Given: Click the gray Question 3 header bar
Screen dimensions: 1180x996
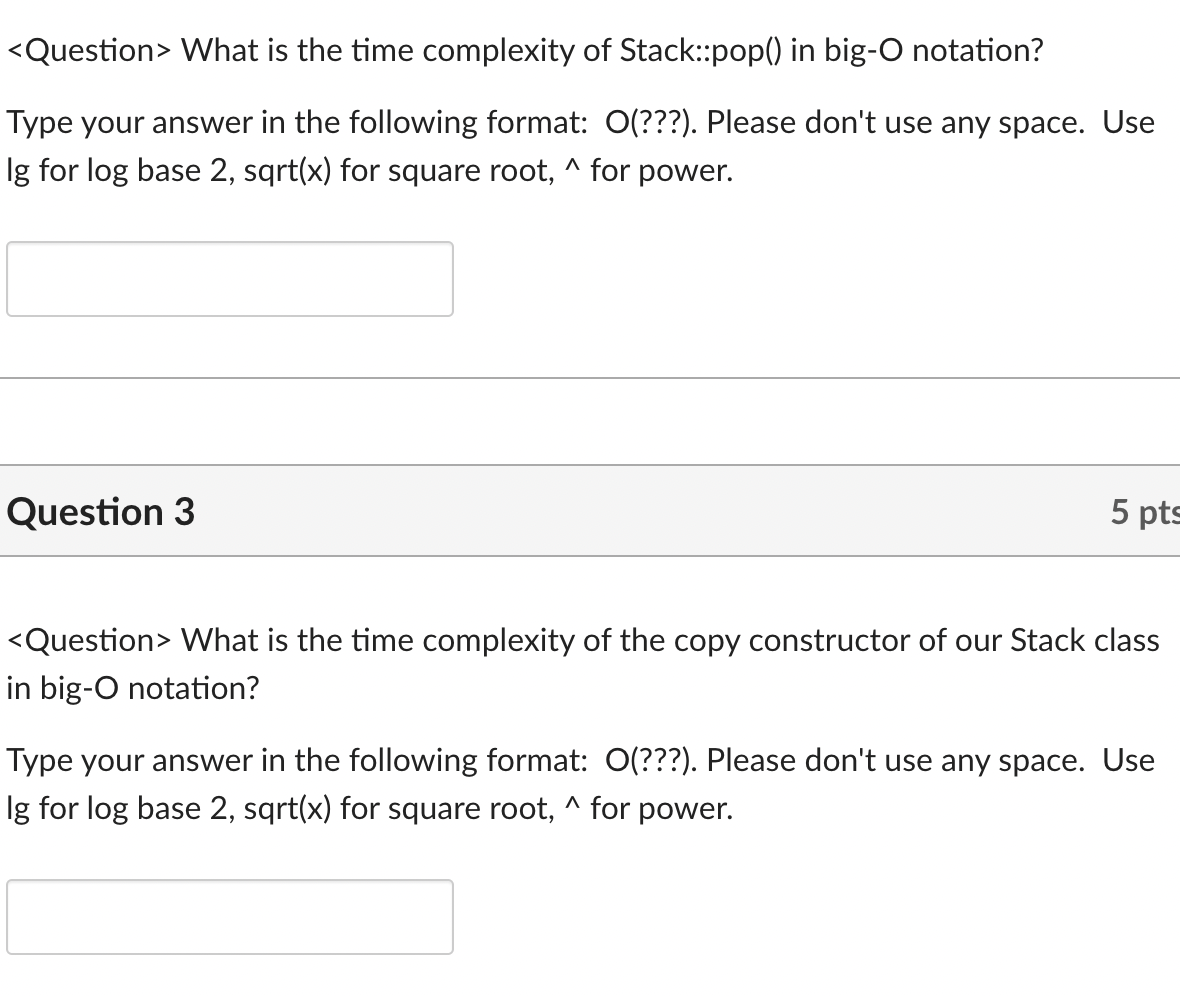Looking at the screenshot, I should (590, 511).
